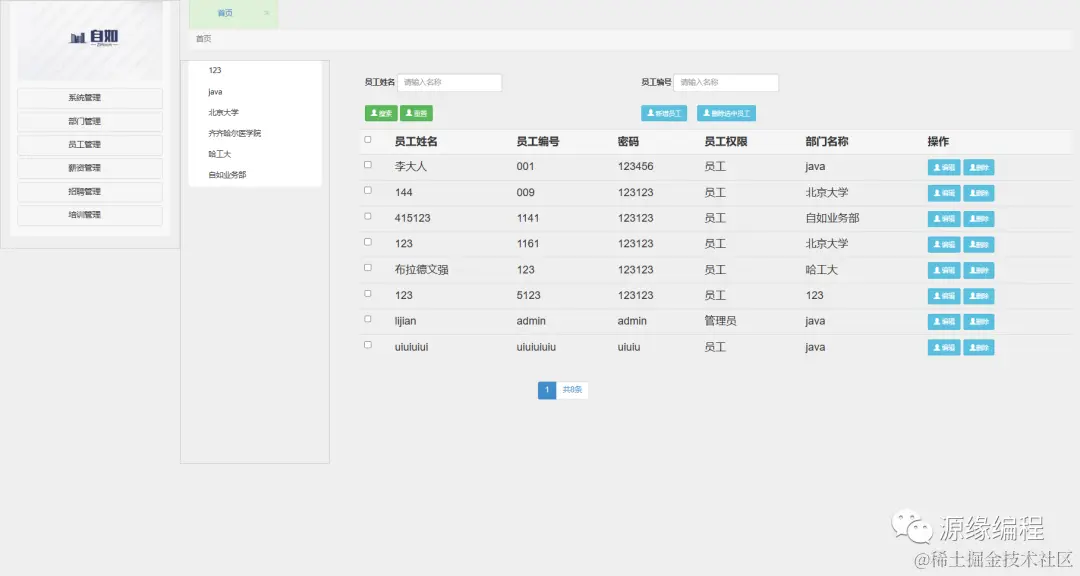The height and width of the screenshot is (576, 1080).
Task: Select 北京大学 in the department tree list
Action: [x=223, y=112]
